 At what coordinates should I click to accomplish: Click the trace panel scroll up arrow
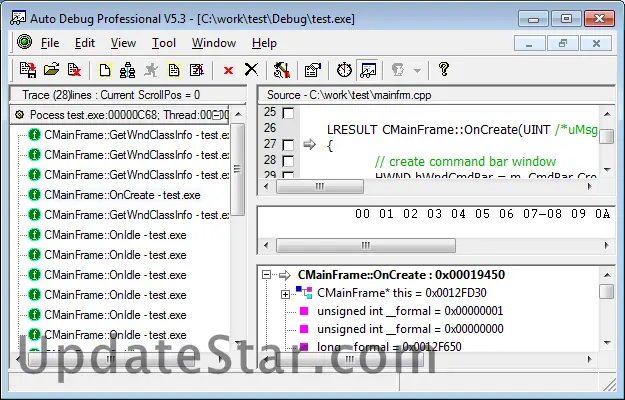pos(238,114)
